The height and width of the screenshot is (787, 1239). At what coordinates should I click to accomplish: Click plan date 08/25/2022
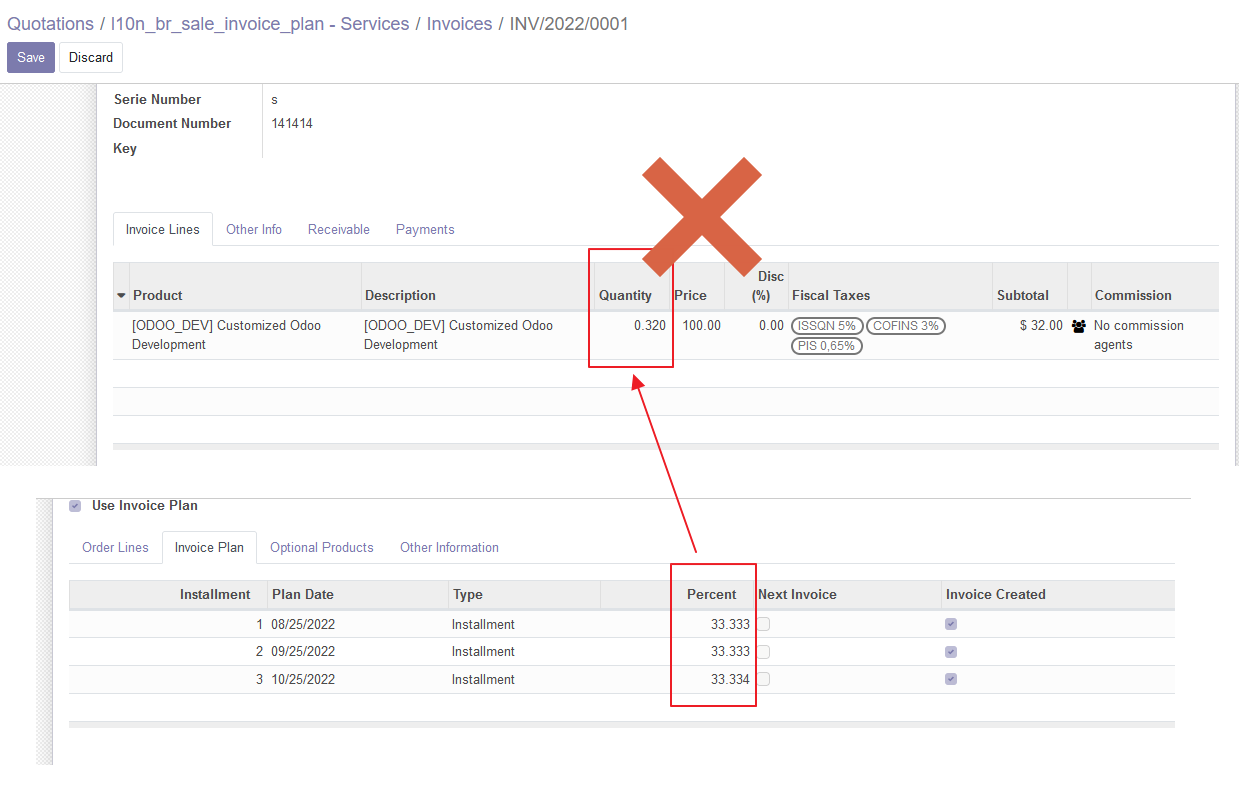coord(303,624)
